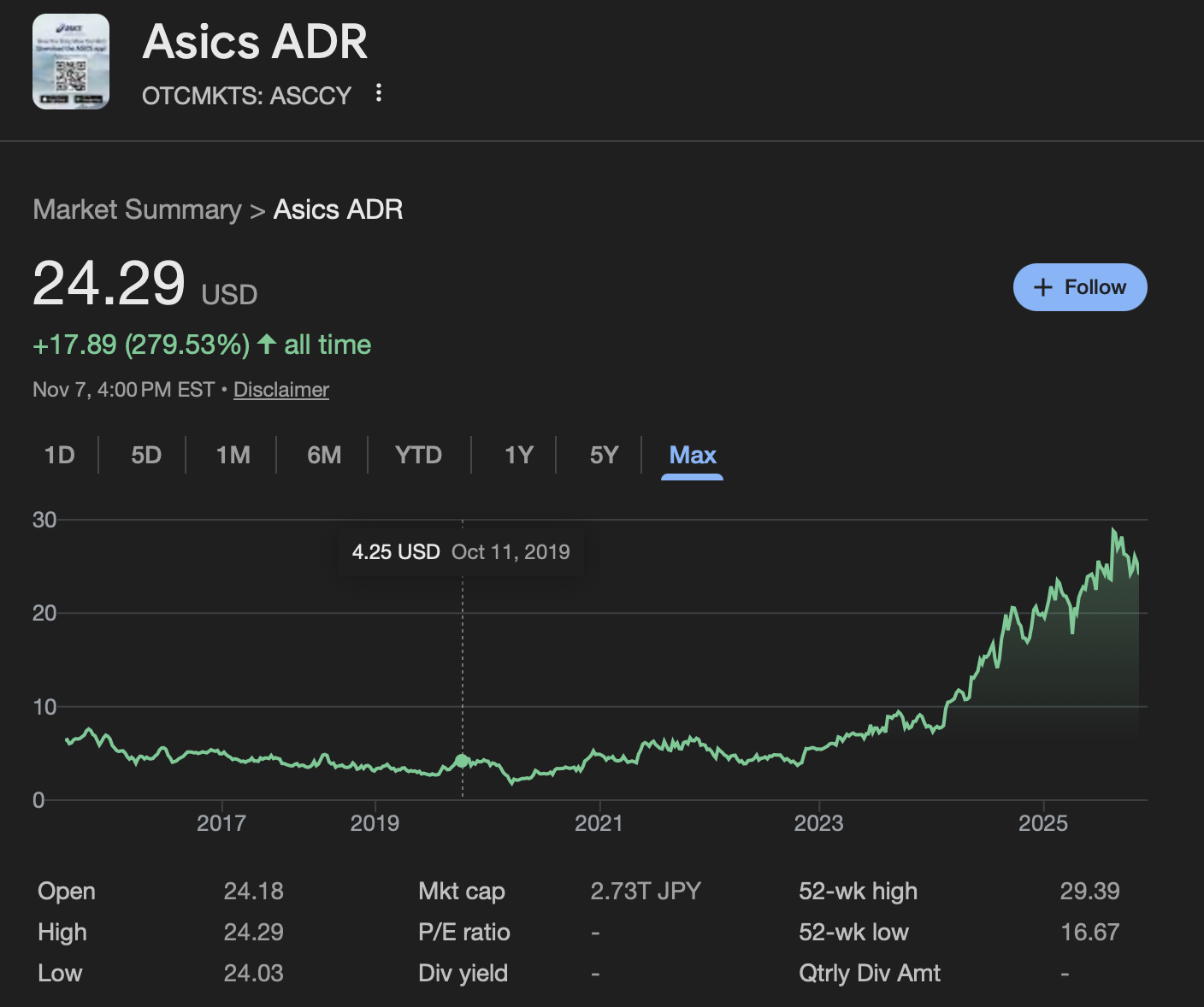Open the Disclaimer link
Image resolution: width=1204 pixels, height=1007 pixels.
tap(280, 390)
